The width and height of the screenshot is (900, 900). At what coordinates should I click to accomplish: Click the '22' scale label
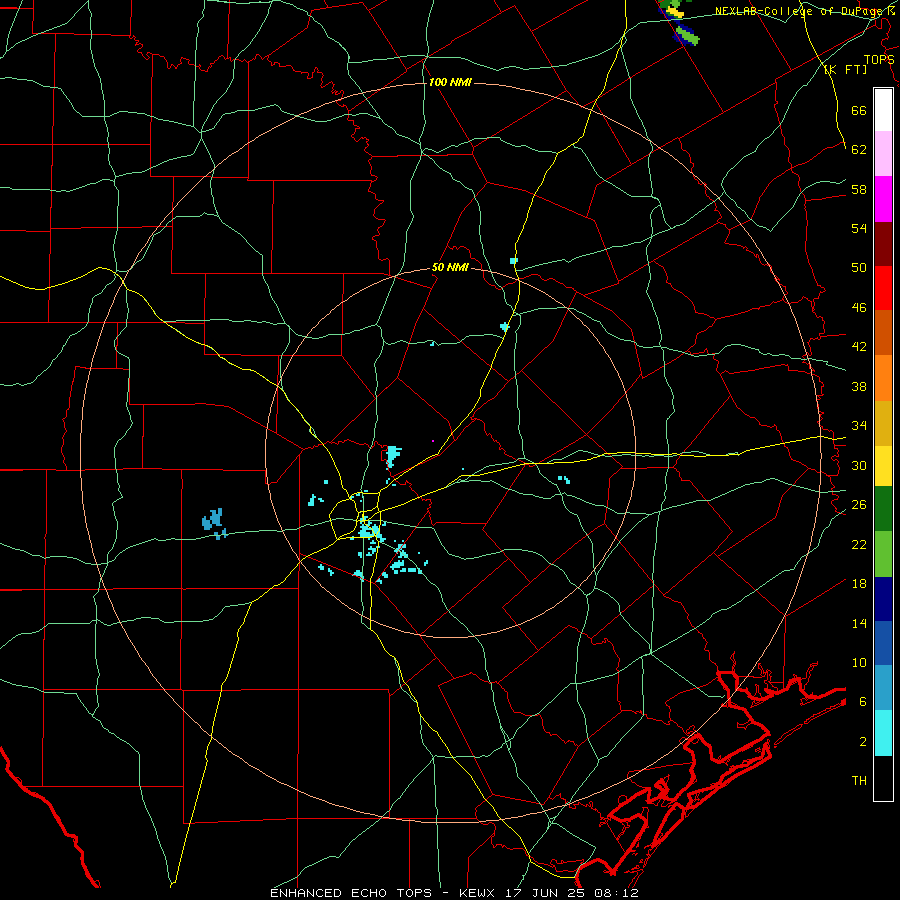[x=859, y=544]
